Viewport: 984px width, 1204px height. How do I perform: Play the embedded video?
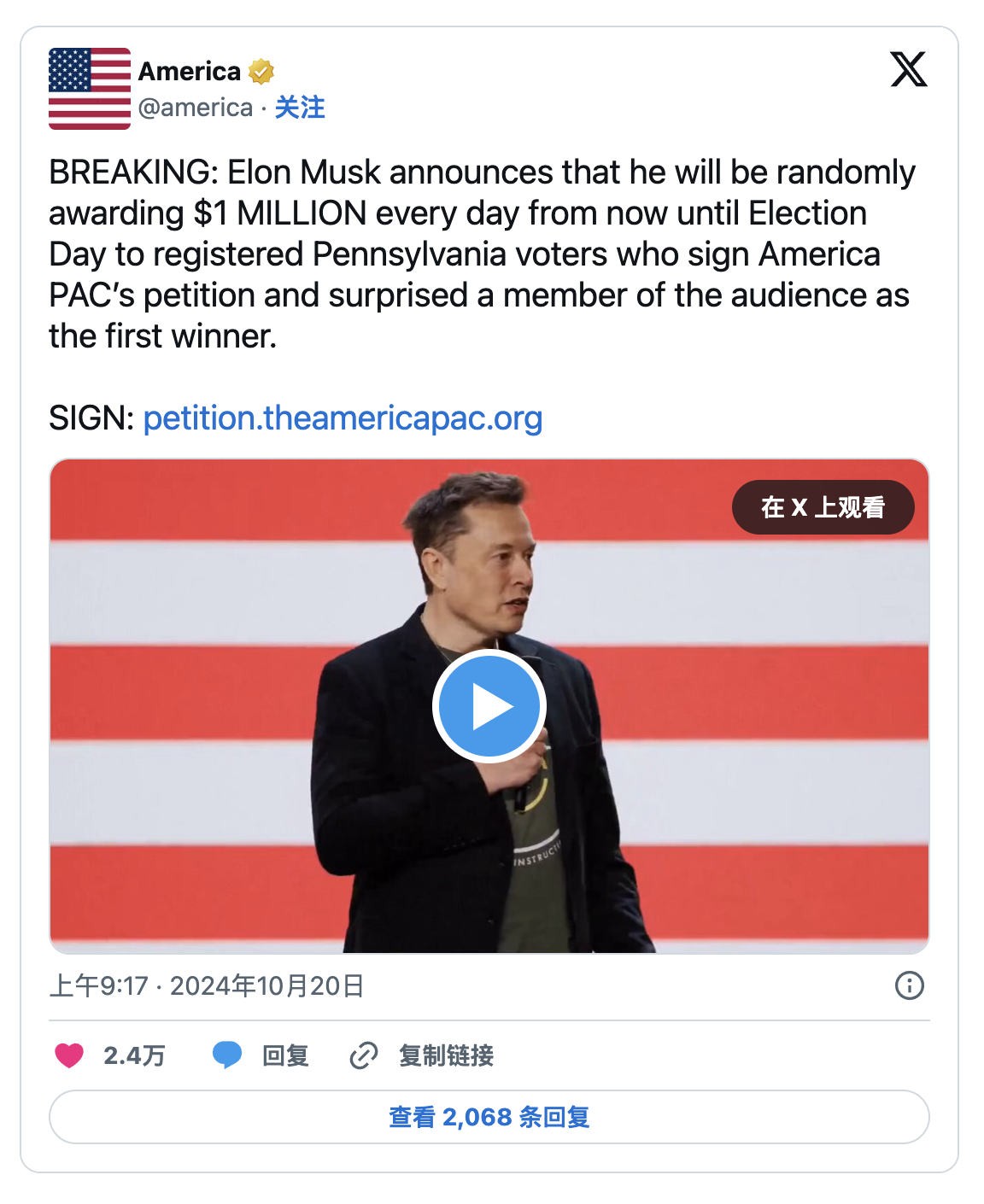click(489, 706)
